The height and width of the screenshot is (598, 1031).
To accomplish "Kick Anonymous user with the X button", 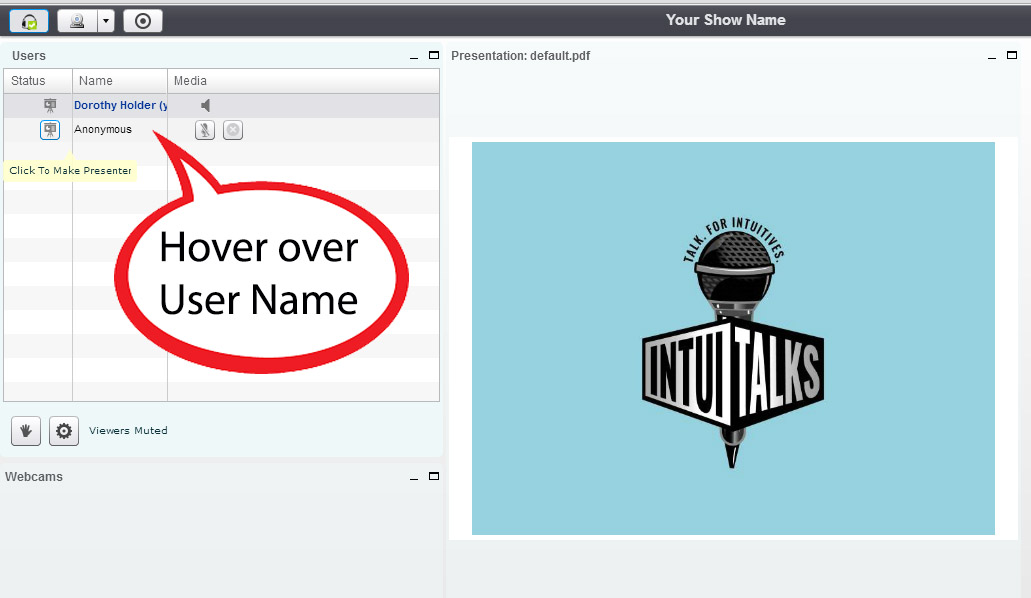I will coord(233,130).
